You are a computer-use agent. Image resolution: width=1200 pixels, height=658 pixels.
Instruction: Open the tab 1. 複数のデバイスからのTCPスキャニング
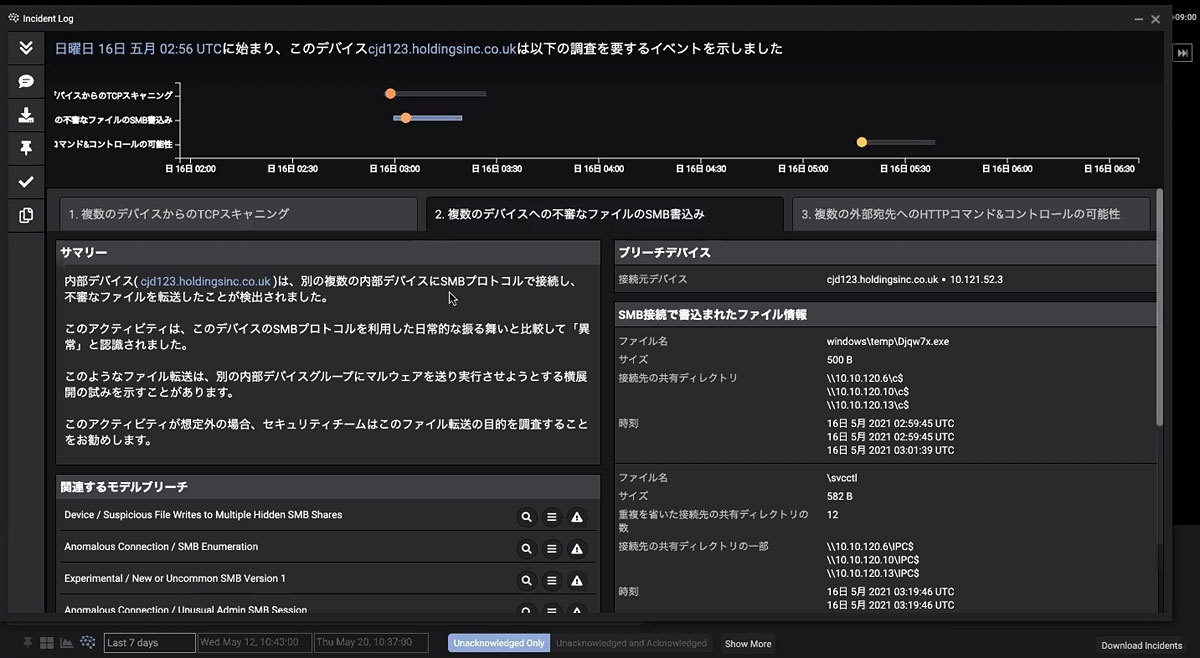(x=238, y=214)
